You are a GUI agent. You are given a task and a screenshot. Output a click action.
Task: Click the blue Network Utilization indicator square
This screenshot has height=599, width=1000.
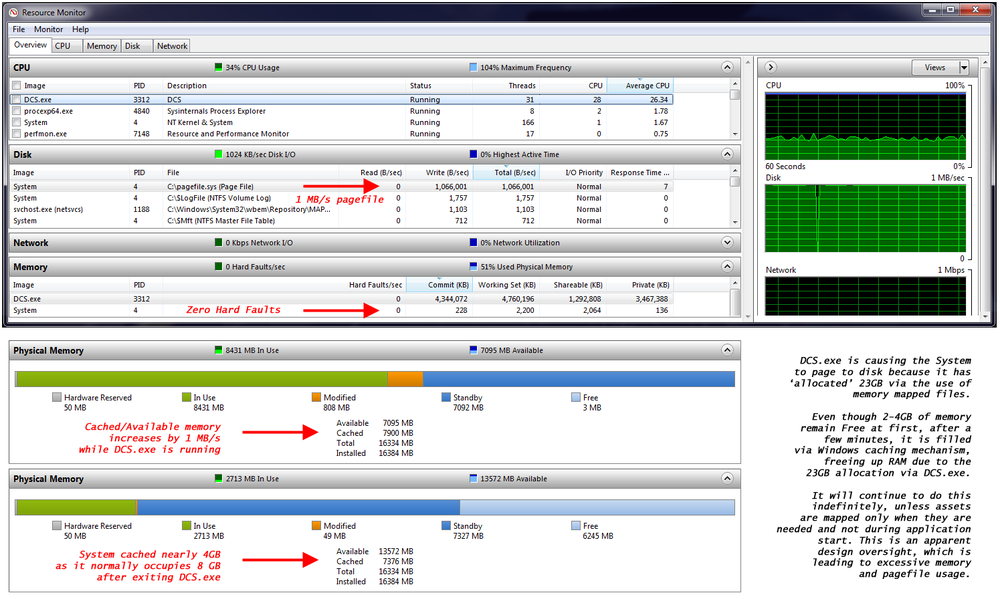coord(473,242)
